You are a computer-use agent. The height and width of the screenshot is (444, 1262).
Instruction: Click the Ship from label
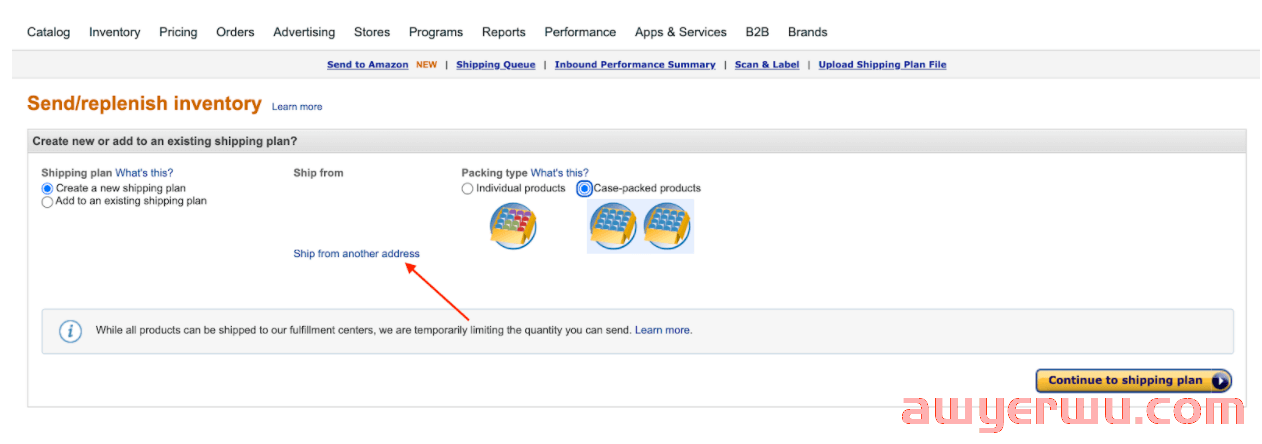318,173
